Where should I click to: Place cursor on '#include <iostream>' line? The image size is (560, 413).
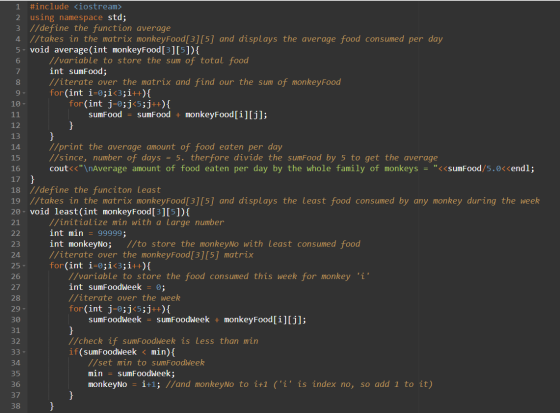pyautogui.click(x=76, y=7)
